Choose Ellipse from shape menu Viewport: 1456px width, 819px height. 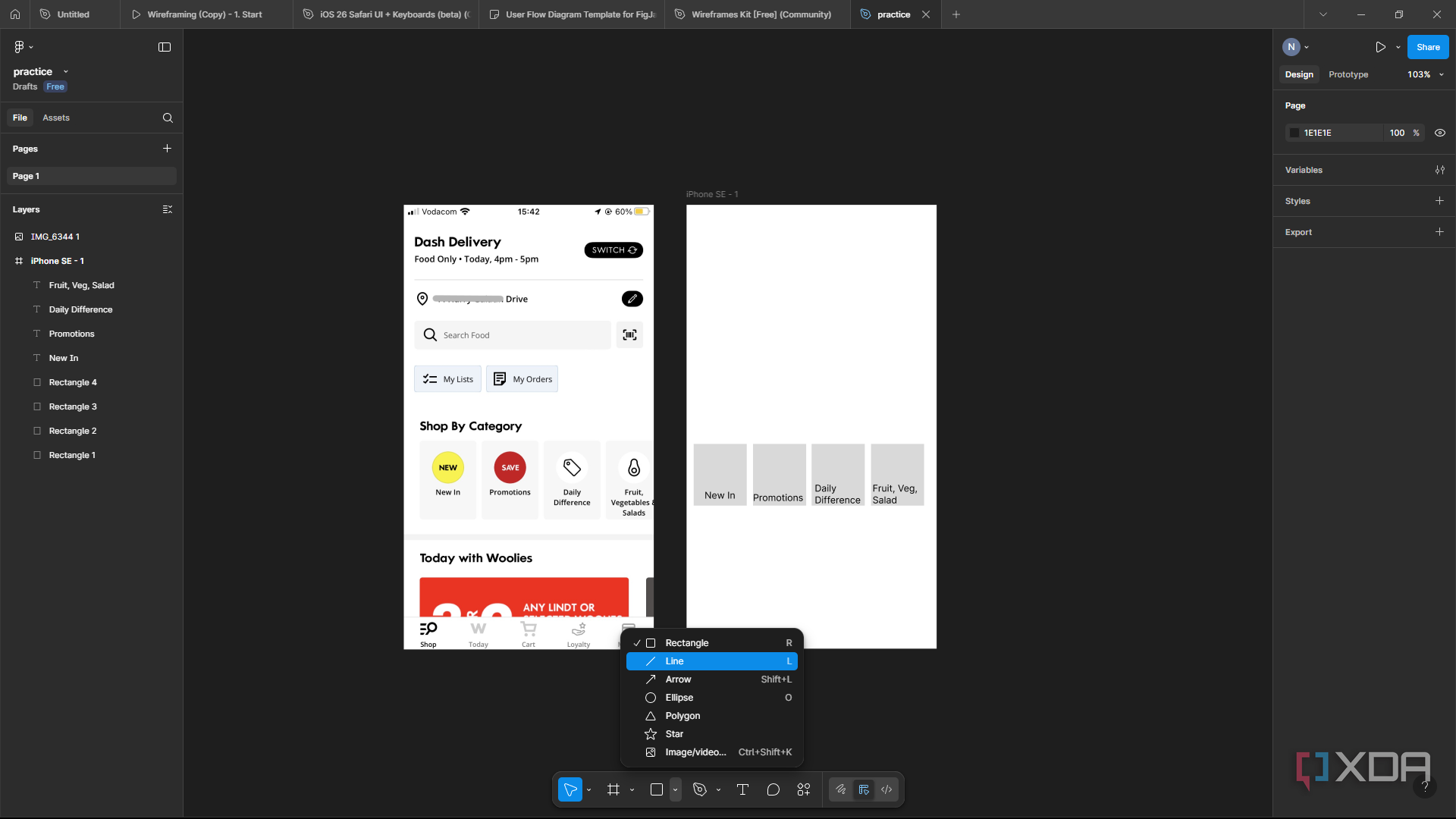711,698
